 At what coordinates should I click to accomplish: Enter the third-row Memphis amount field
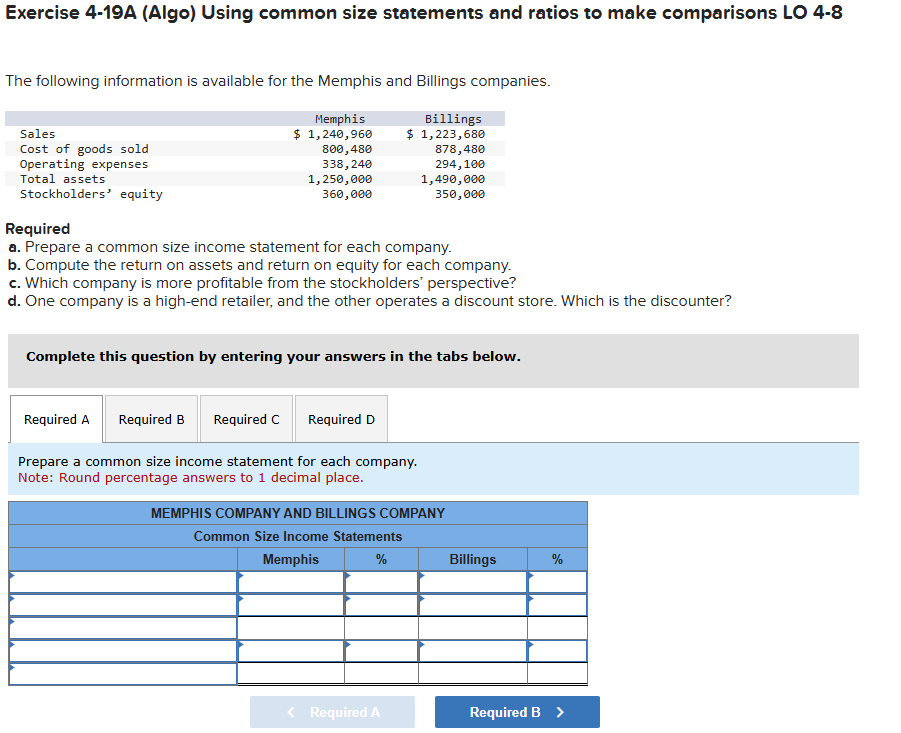290,628
